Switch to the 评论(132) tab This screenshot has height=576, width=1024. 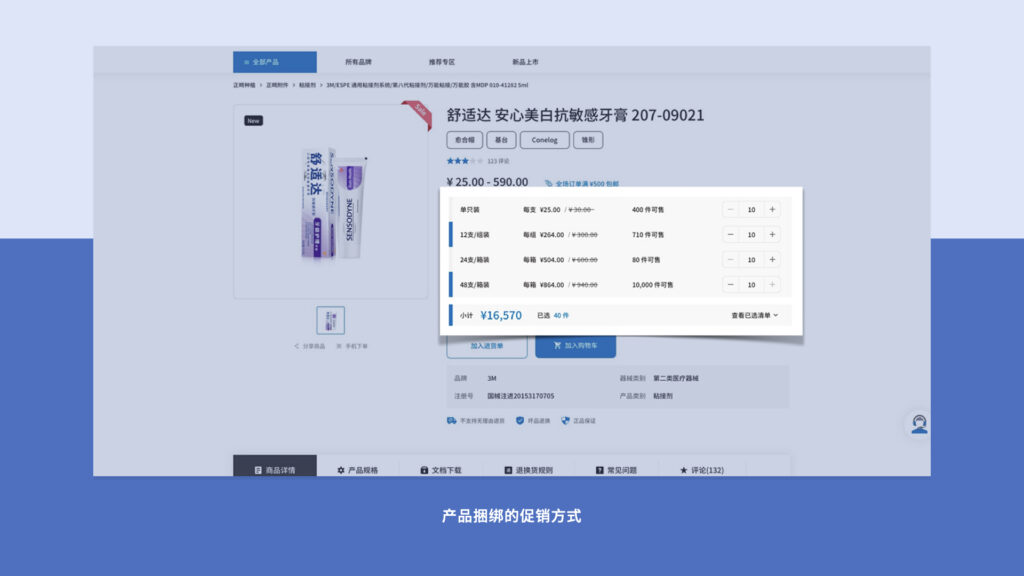(702, 470)
